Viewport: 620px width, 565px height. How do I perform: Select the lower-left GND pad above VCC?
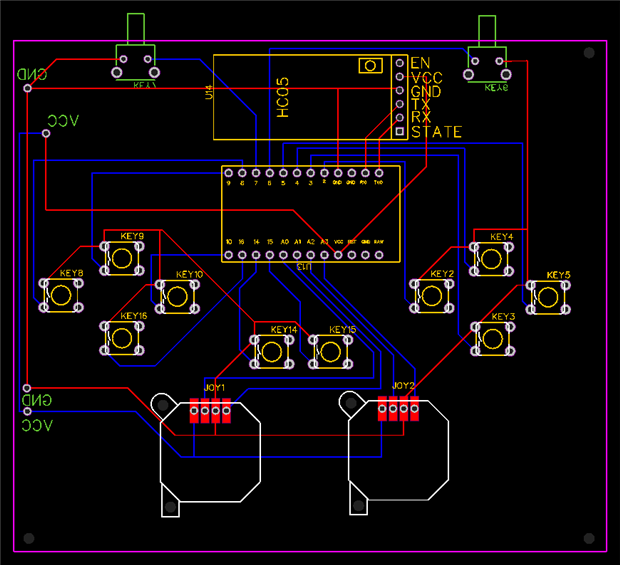27,388
